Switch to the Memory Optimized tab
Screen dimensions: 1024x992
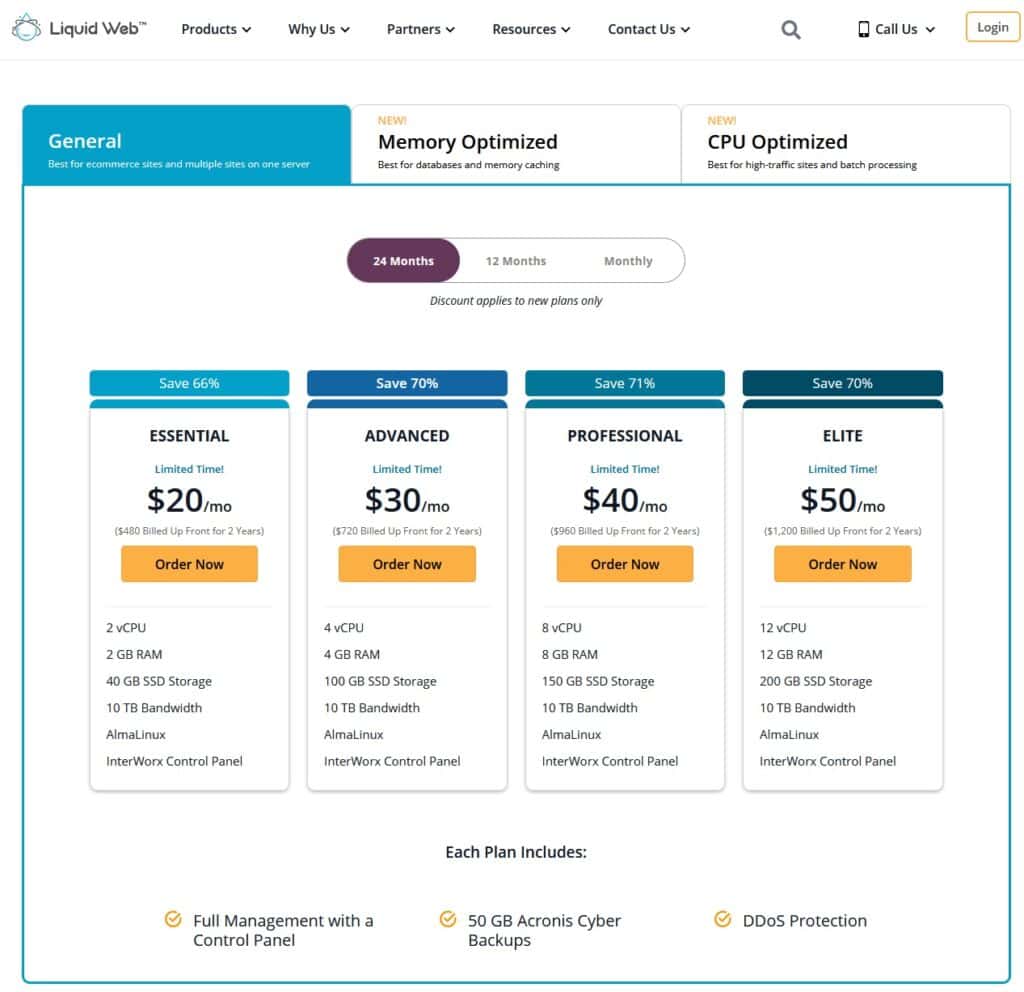(x=515, y=145)
